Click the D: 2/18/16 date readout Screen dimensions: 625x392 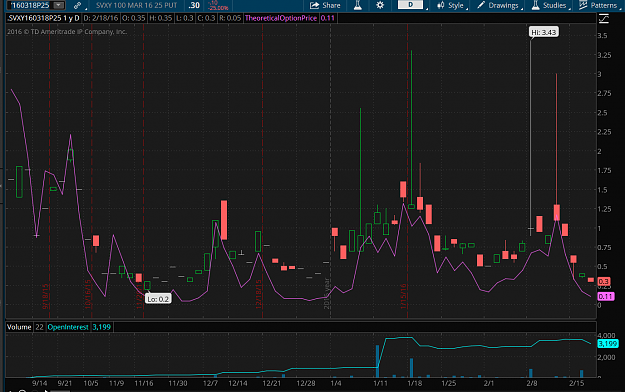pyautogui.click(x=101, y=18)
